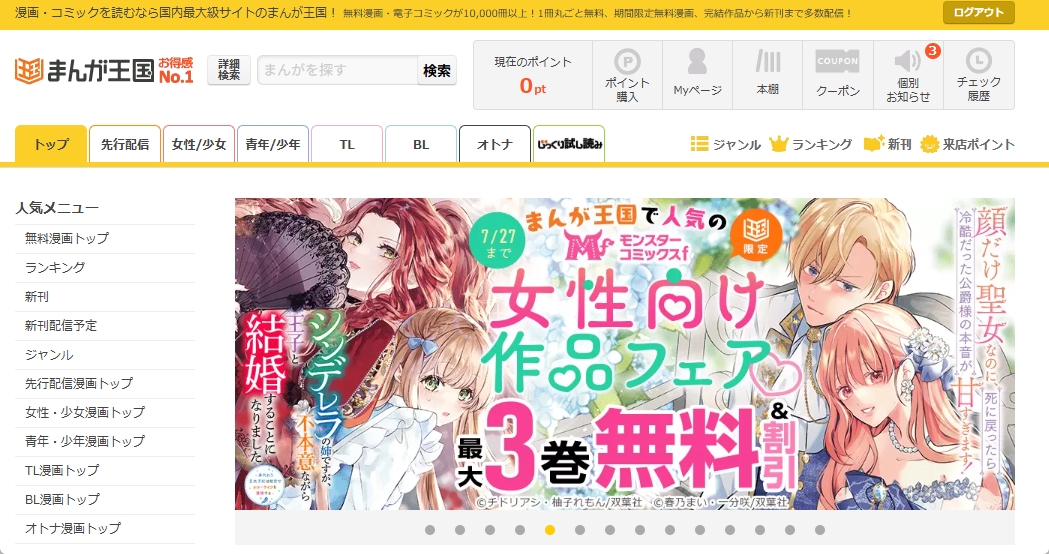Focus the まんがを探す search field
1049x554 pixels.
coord(338,70)
